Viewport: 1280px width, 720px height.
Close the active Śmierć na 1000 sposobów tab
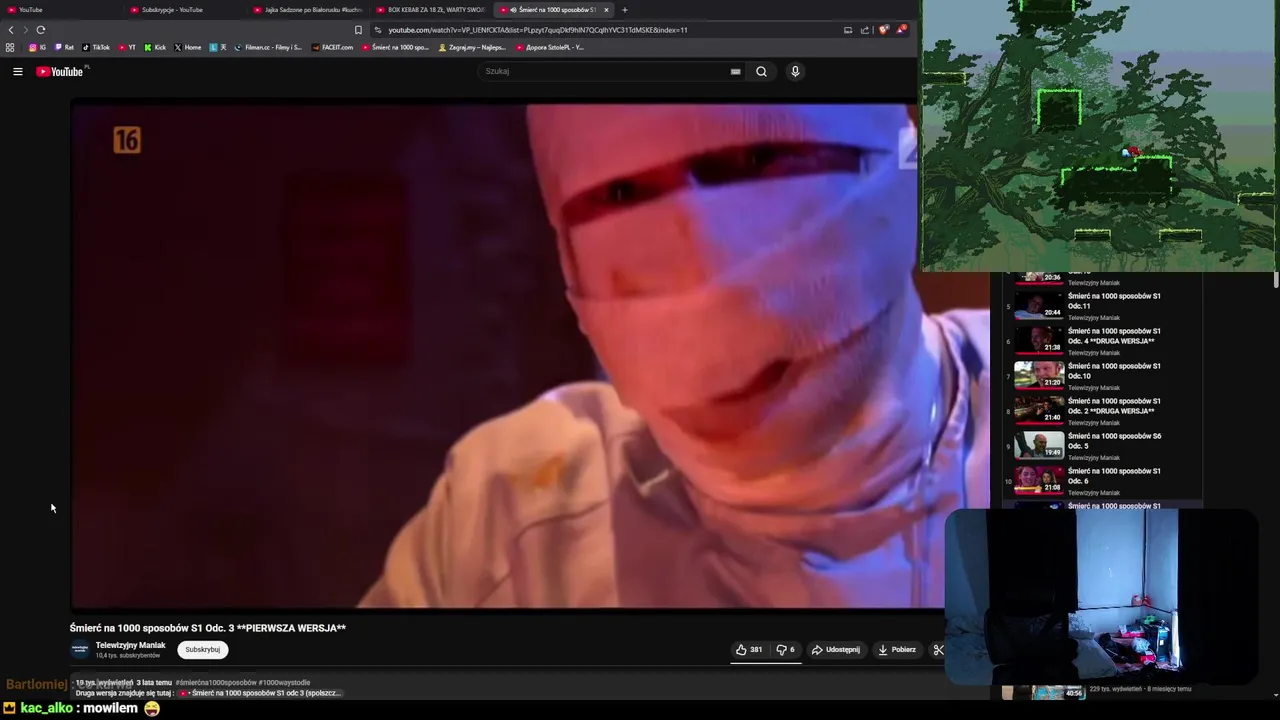[x=606, y=10]
